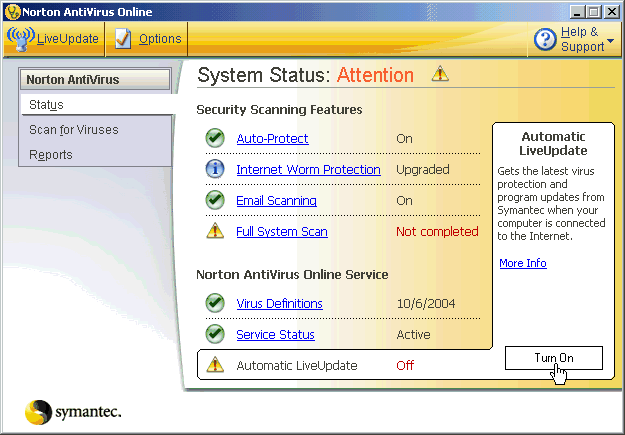Click the Norton AntiVirus sidebar header
The image size is (625, 435).
[x=94, y=79]
